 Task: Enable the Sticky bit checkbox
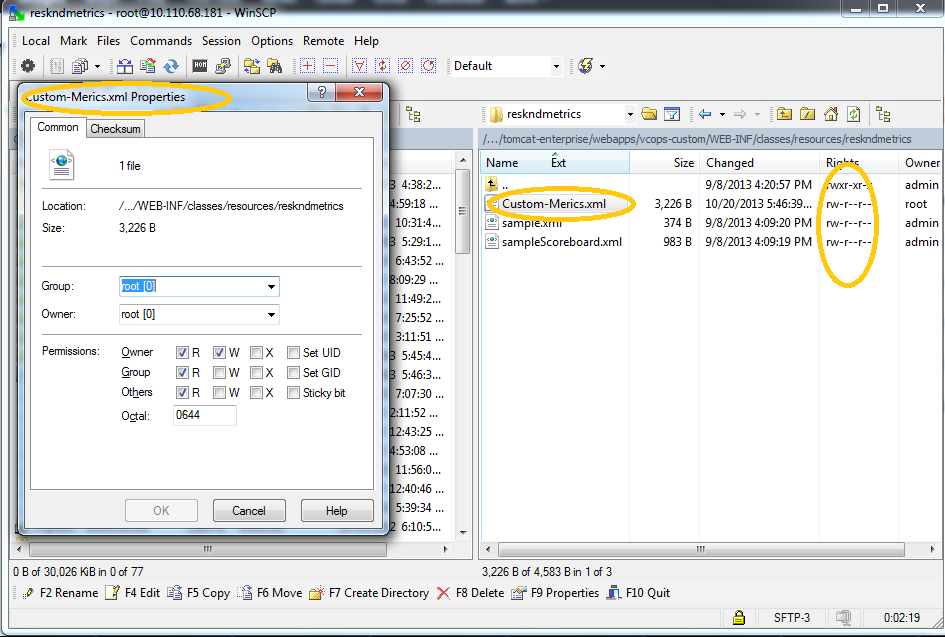pyautogui.click(x=294, y=392)
